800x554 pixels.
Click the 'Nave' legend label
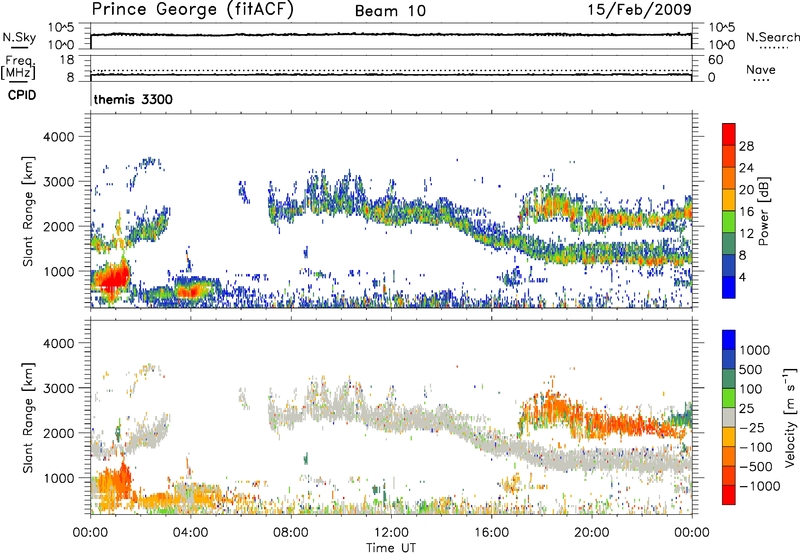[x=761, y=69]
